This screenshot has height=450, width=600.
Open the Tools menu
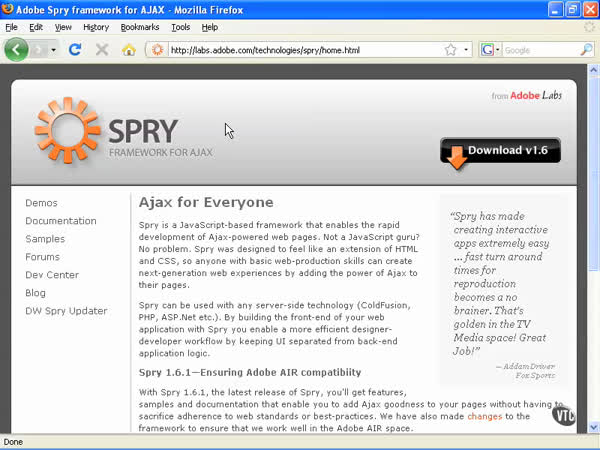click(x=180, y=27)
